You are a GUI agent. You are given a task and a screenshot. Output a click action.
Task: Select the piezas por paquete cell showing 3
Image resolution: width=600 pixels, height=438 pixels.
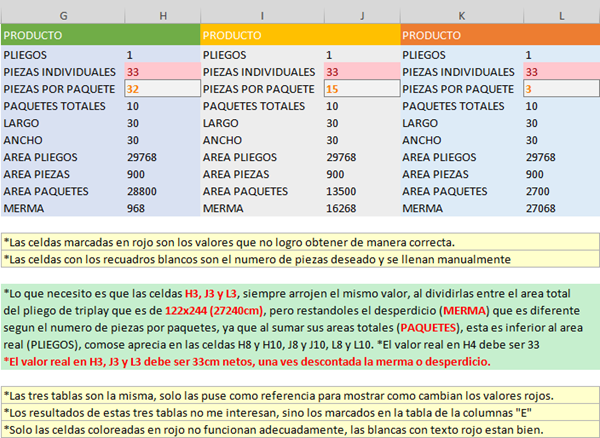coord(561,89)
